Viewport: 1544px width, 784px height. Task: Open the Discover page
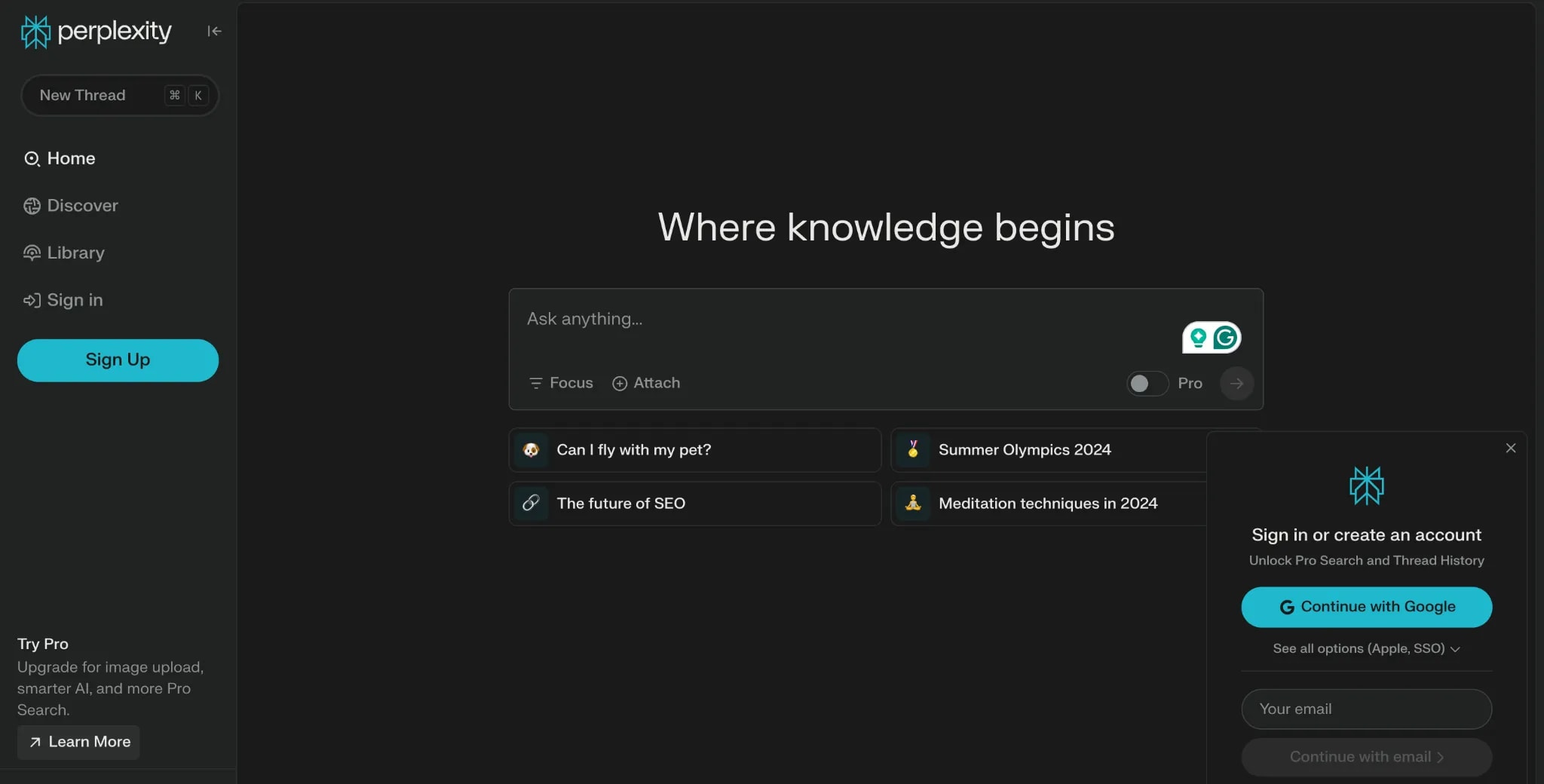click(72, 206)
